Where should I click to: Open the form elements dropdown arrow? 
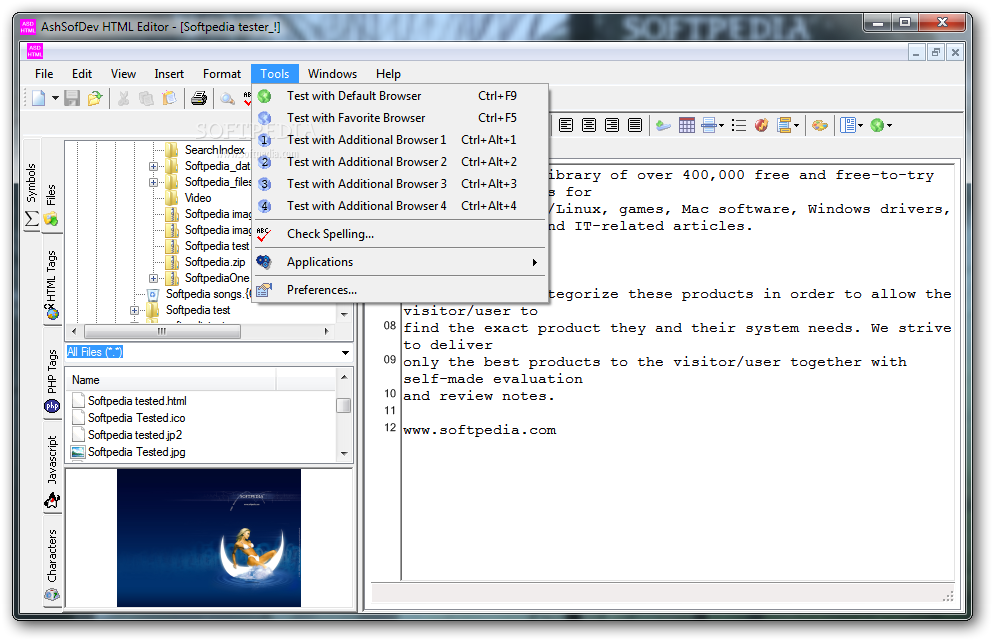pos(797,125)
